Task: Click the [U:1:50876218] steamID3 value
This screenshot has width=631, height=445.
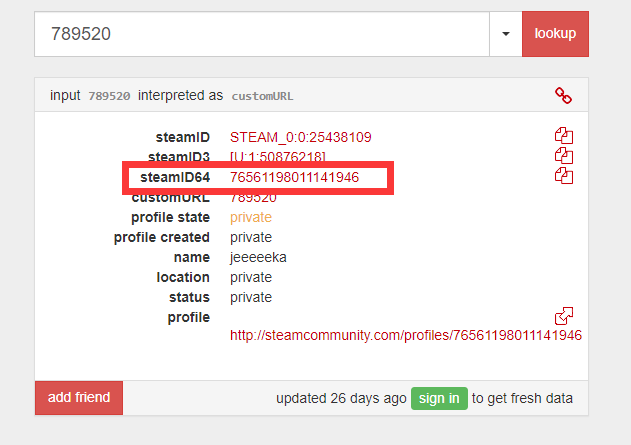Action: pos(278,157)
